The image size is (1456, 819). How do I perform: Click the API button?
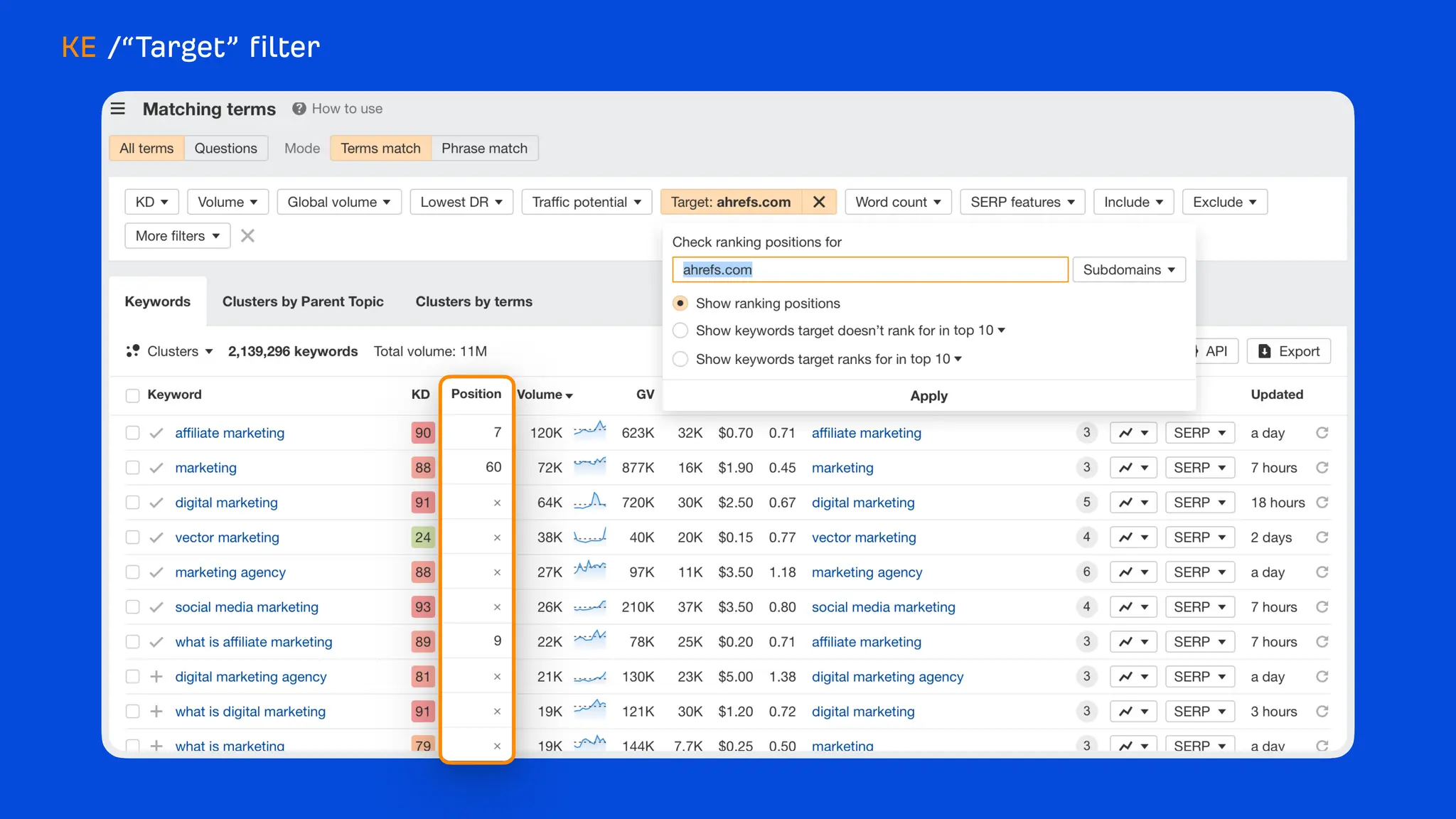tap(1216, 351)
